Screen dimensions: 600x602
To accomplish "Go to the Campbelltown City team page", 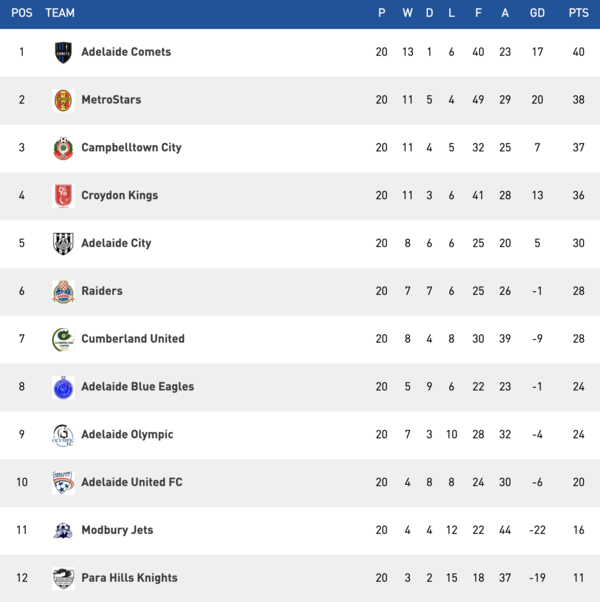I will [x=131, y=148].
